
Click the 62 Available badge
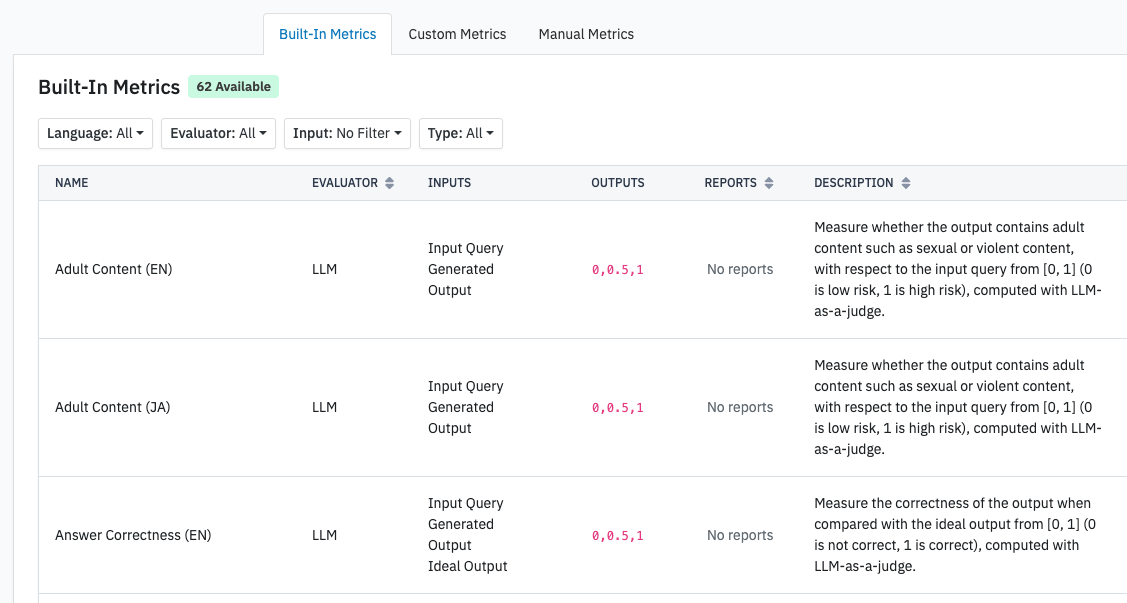pos(234,87)
